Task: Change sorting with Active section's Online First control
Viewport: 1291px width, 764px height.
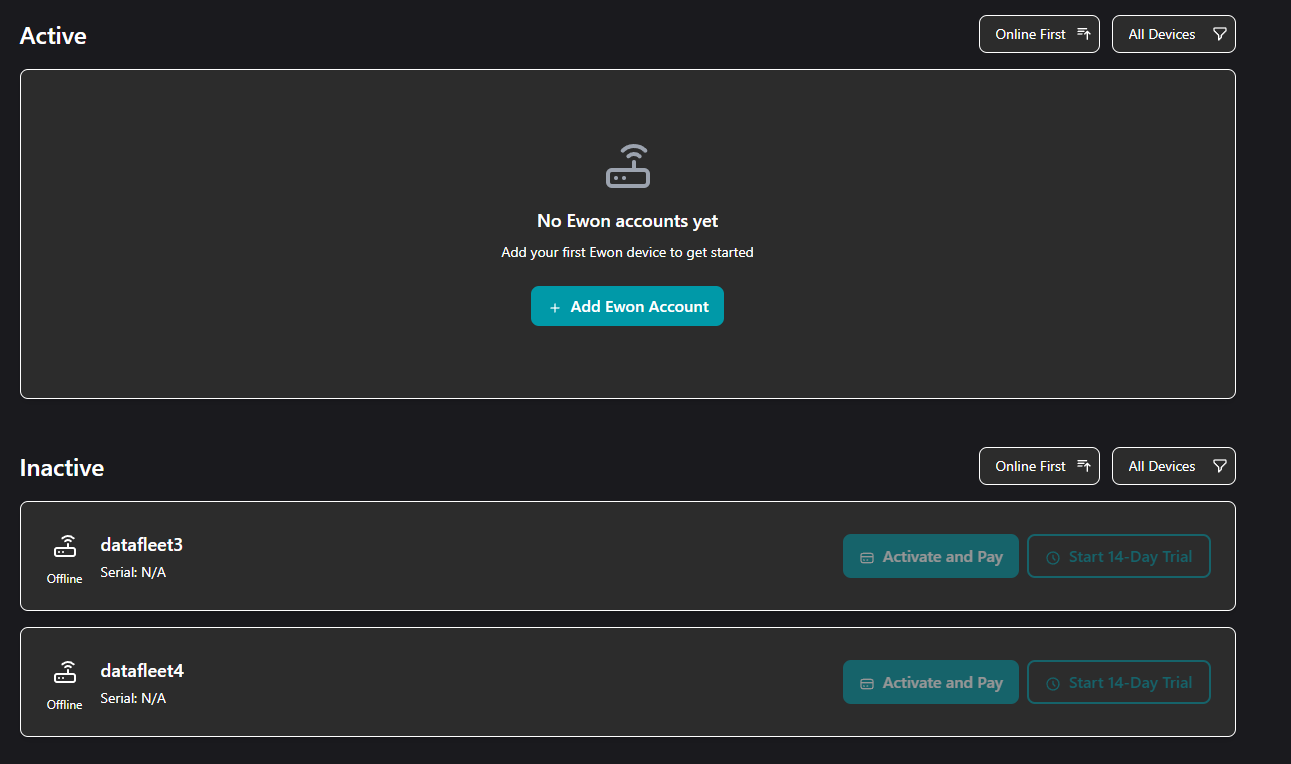Action: point(1039,33)
